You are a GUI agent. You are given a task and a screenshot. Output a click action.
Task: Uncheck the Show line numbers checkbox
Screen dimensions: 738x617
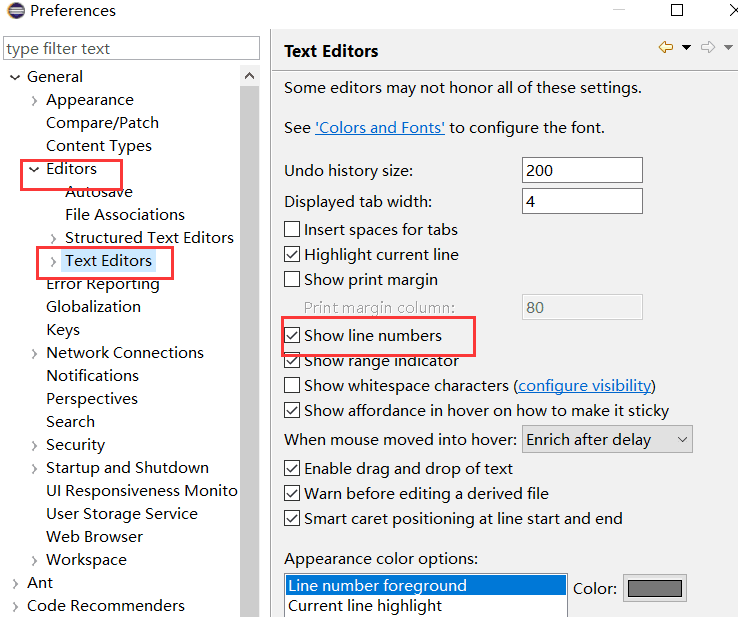pos(292,336)
